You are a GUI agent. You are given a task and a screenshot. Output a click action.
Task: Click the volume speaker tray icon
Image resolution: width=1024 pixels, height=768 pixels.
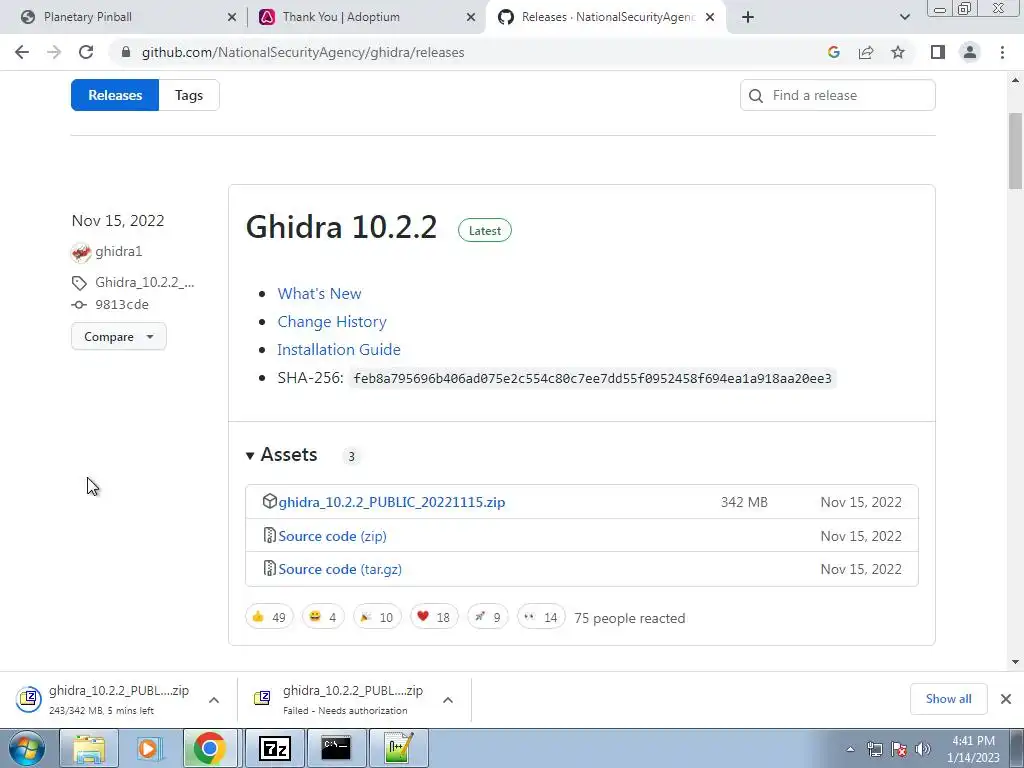pos(923,749)
